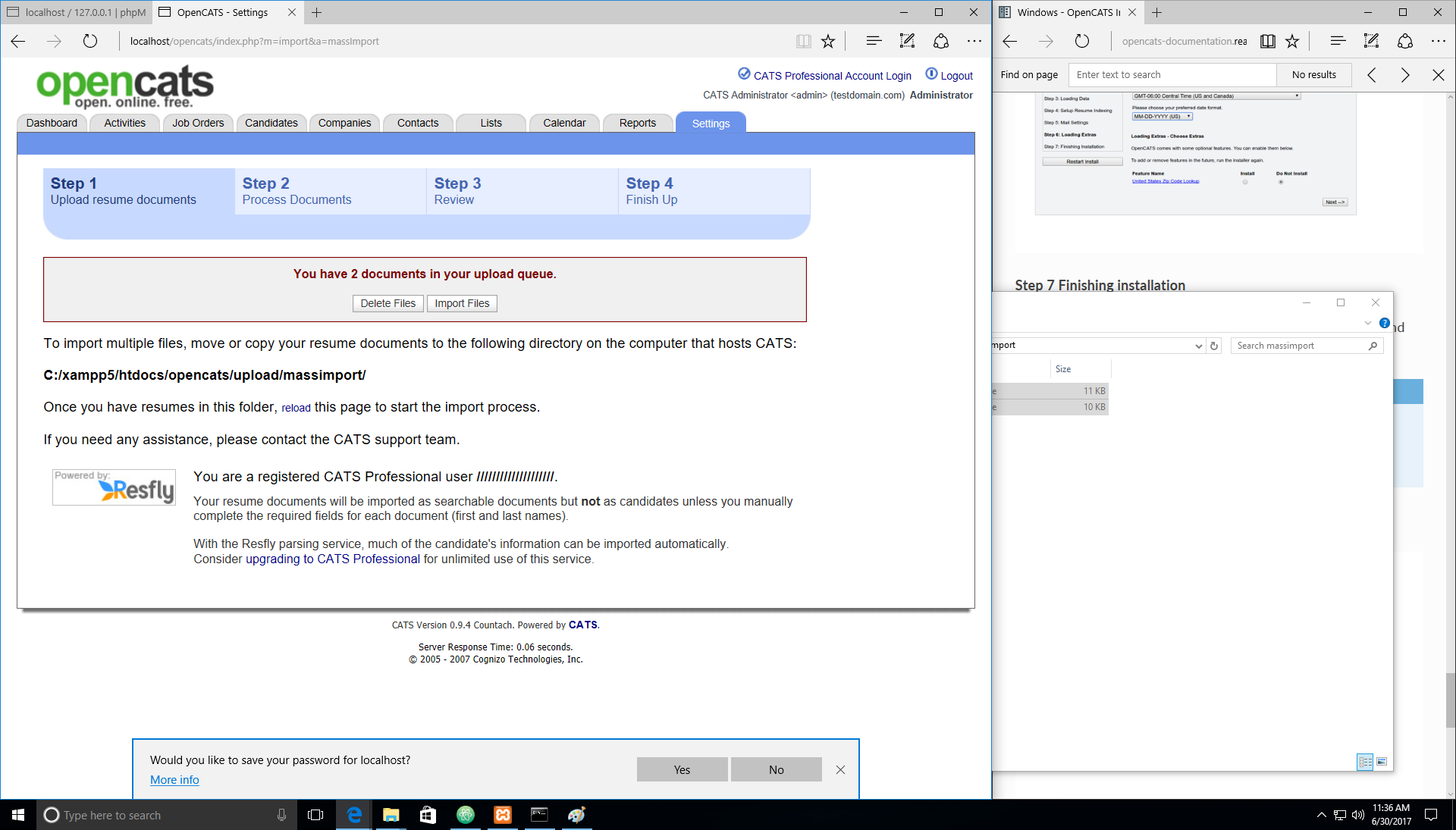Expand the address bar dropdown in file dialog
Image resolution: width=1456 pixels, height=830 pixels.
coord(1199,345)
